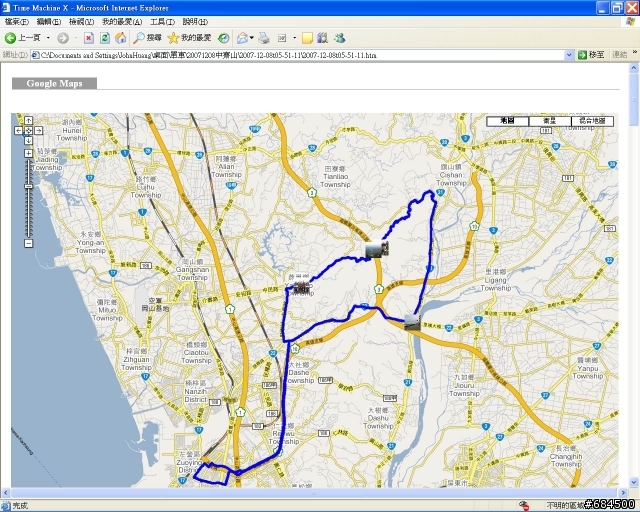640x512 pixels.
Task: Go to the Home page icon
Action: [x=120, y=38]
